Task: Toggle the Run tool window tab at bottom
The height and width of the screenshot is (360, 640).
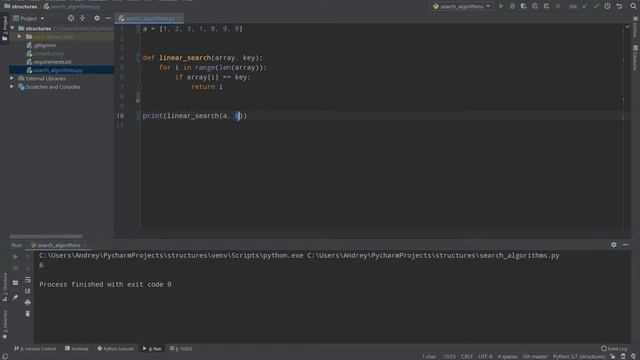Action: 152,349
